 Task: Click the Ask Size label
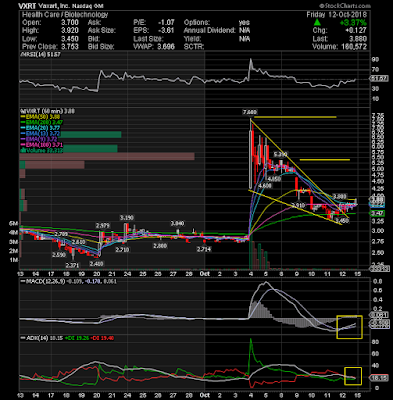click(x=102, y=31)
